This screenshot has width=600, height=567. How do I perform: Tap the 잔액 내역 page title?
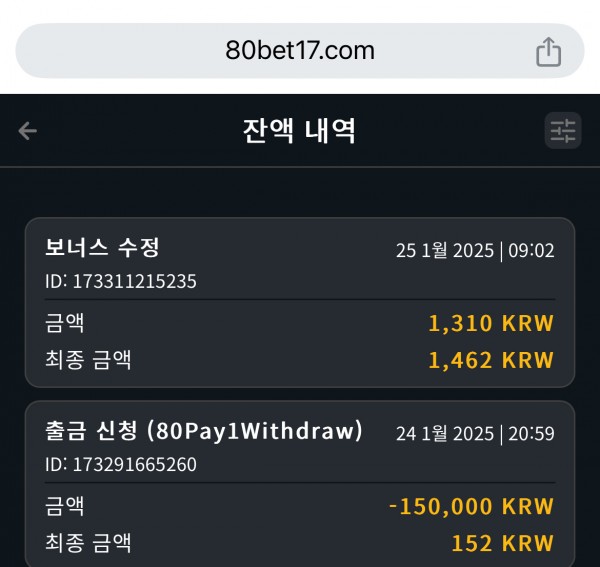[300, 131]
